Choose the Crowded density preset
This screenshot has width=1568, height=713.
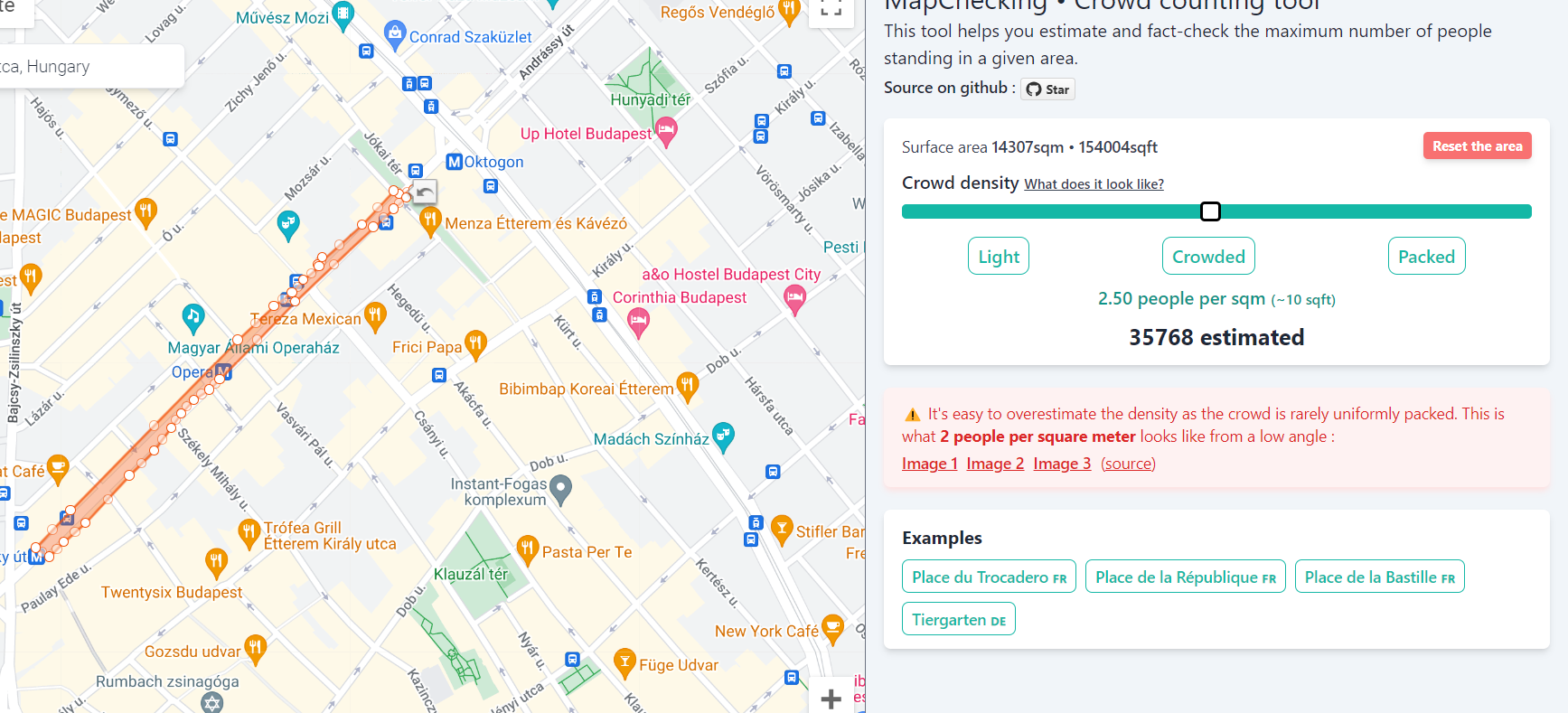coord(1208,257)
